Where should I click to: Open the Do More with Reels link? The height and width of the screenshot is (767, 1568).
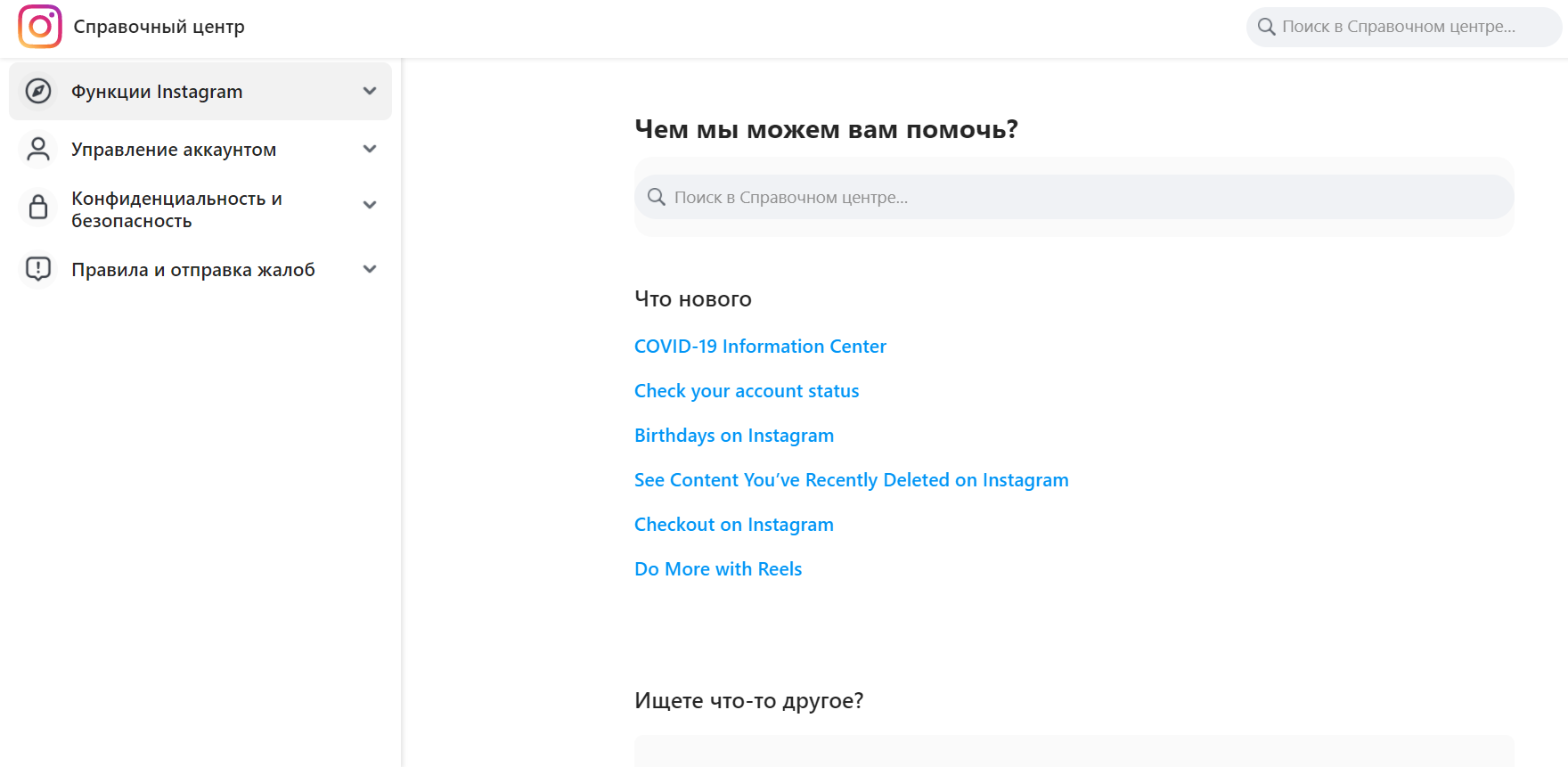[718, 569]
